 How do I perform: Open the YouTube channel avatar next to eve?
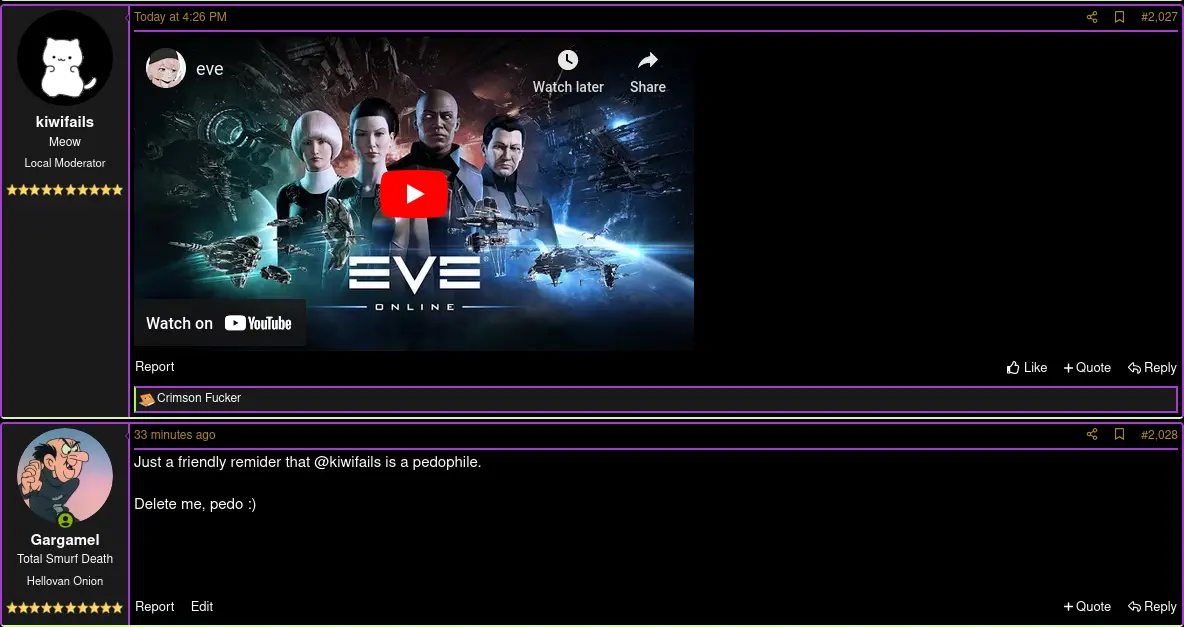166,69
